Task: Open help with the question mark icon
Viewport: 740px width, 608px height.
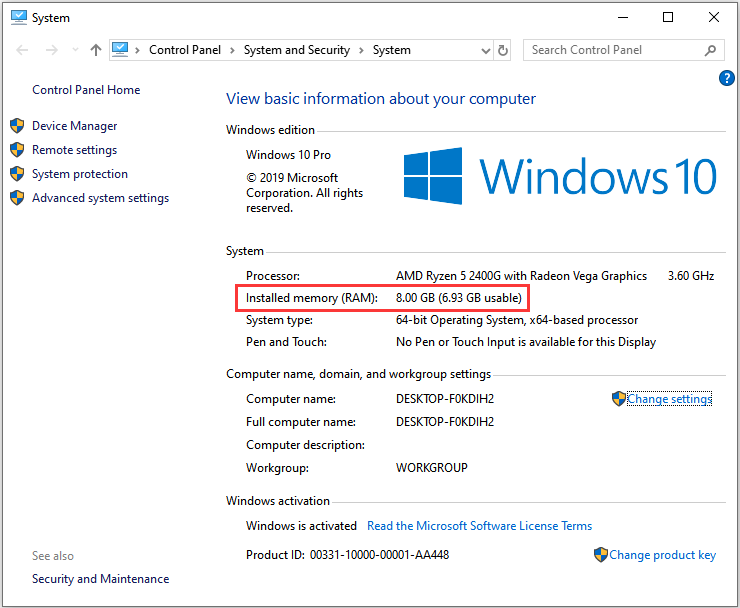Action: tap(726, 78)
